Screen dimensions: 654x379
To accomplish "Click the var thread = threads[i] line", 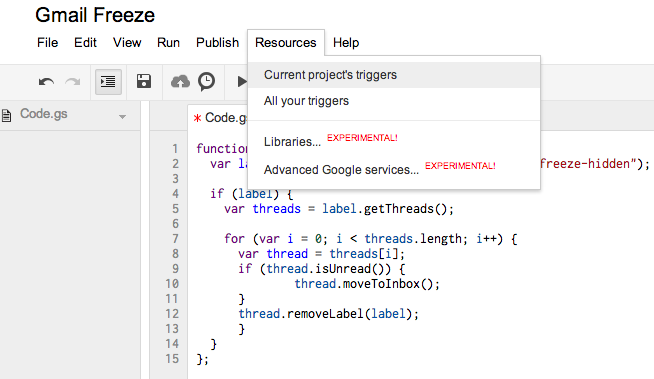I will point(321,254).
